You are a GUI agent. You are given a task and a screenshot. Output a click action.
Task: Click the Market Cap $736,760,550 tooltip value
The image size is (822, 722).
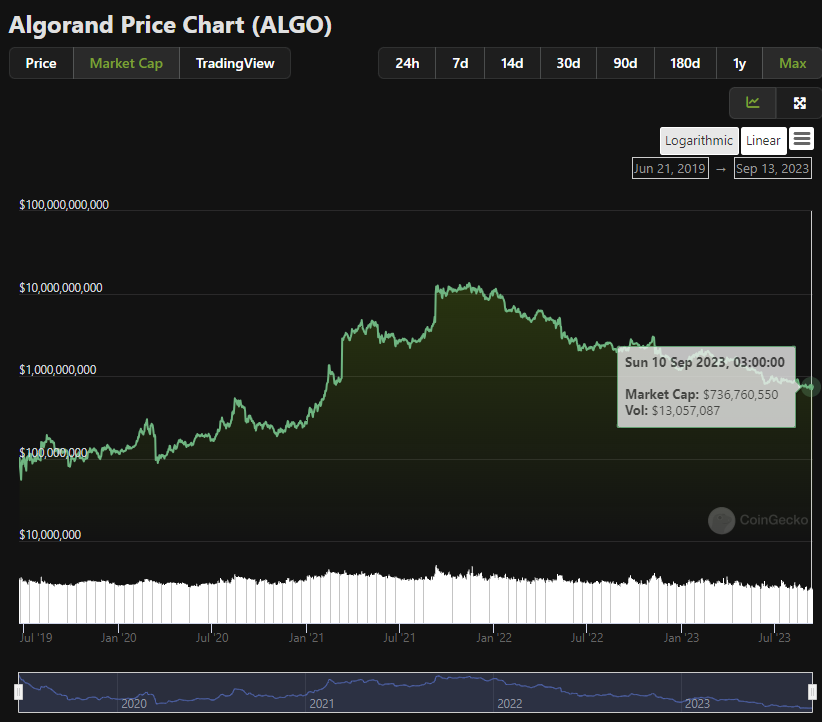click(740, 394)
